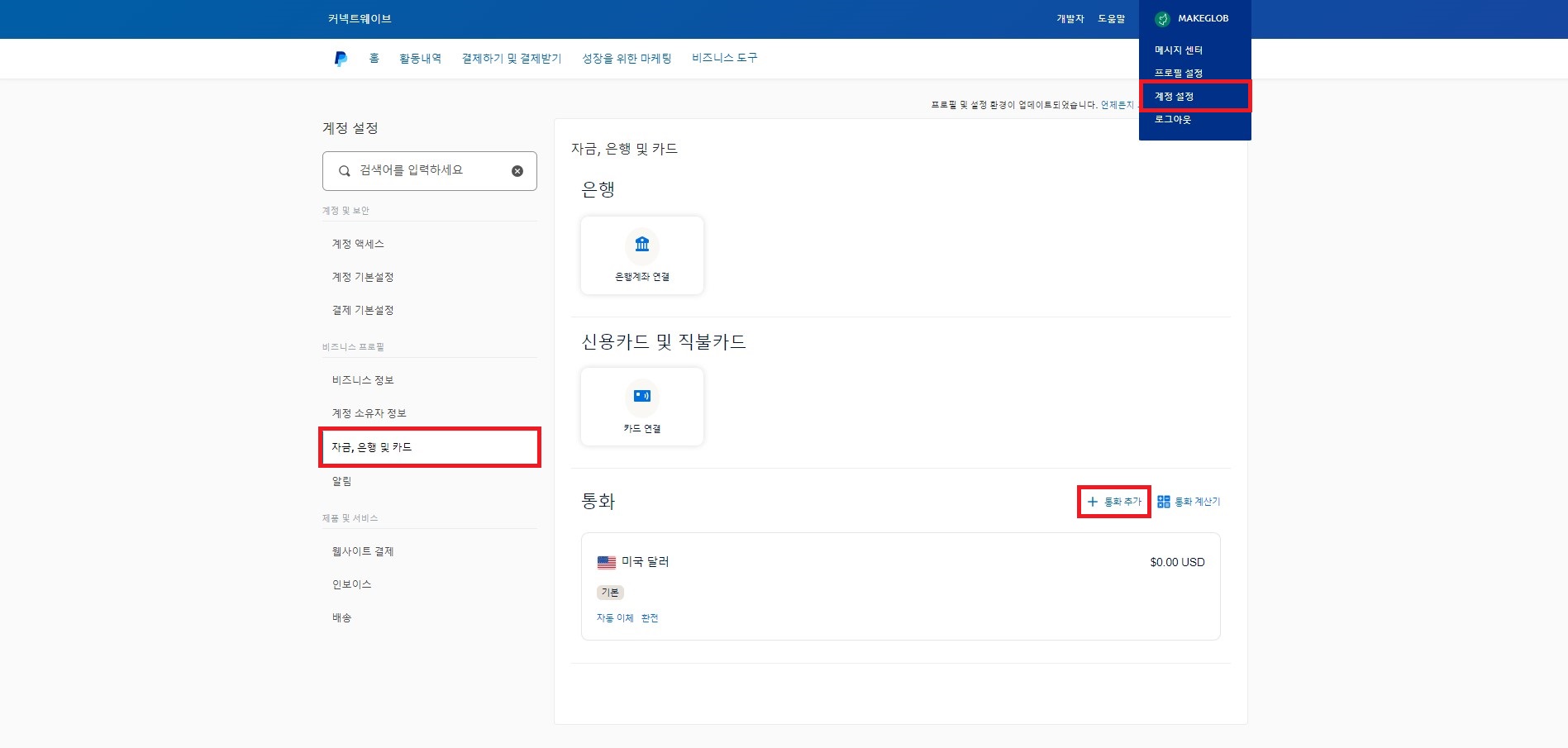The height and width of the screenshot is (748, 1568).
Task: Click the plus icon to add currency
Action: tap(1092, 502)
